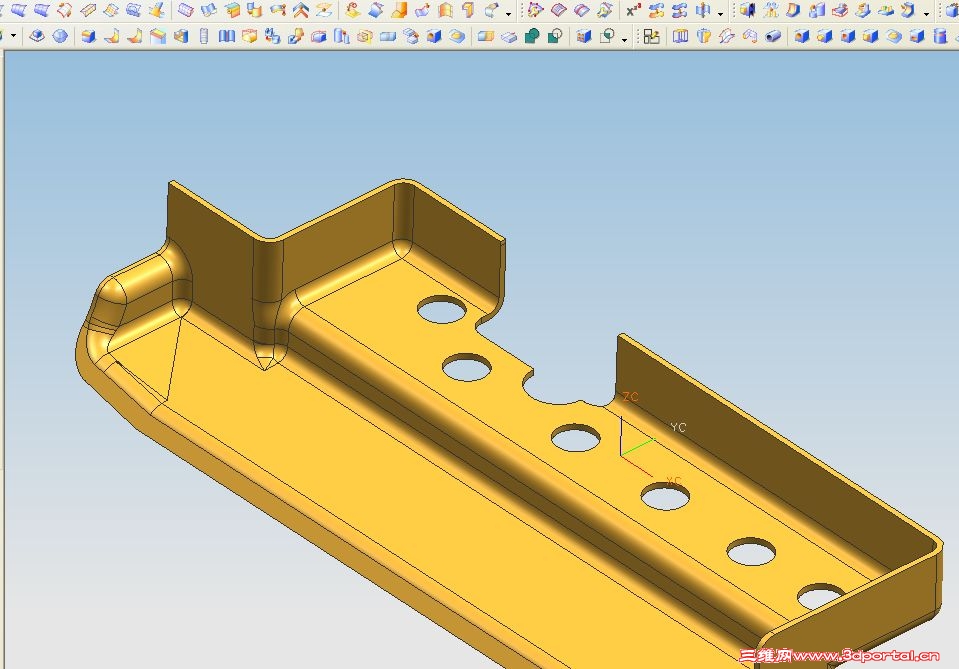
Task: Click the mirror icon with vertical axis
Action: tap(703, 10)
